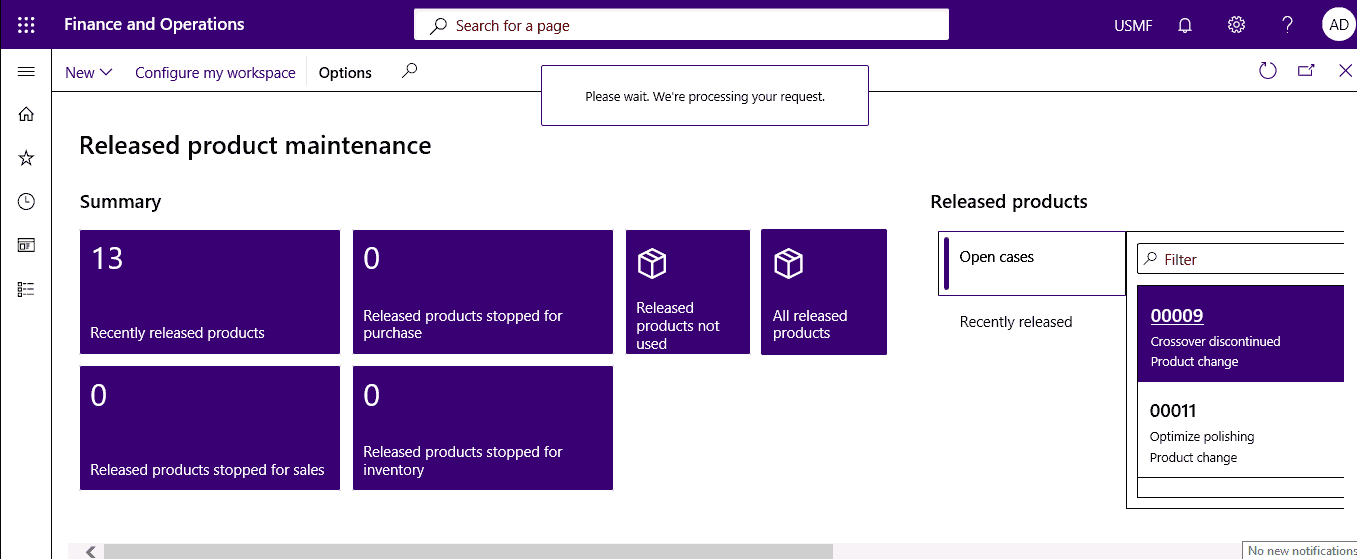Expand the New dropdown menu
Viewport: 1357px width, 559px height.
89,72
